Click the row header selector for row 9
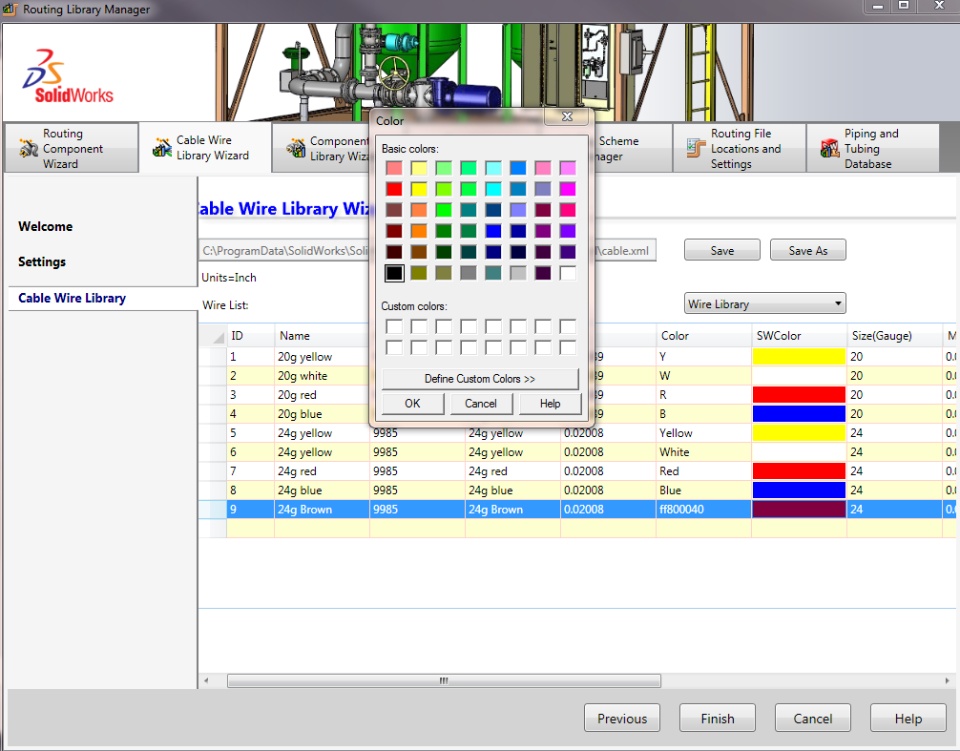This screenshot has height=751, width=960. (x=212, y=509)
